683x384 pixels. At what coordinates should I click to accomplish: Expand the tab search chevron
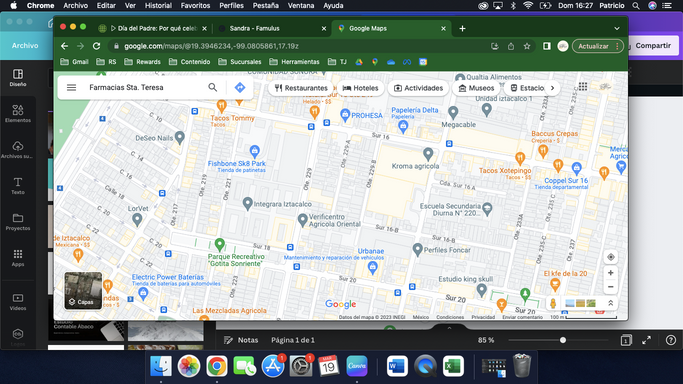(x=617, y=29)
